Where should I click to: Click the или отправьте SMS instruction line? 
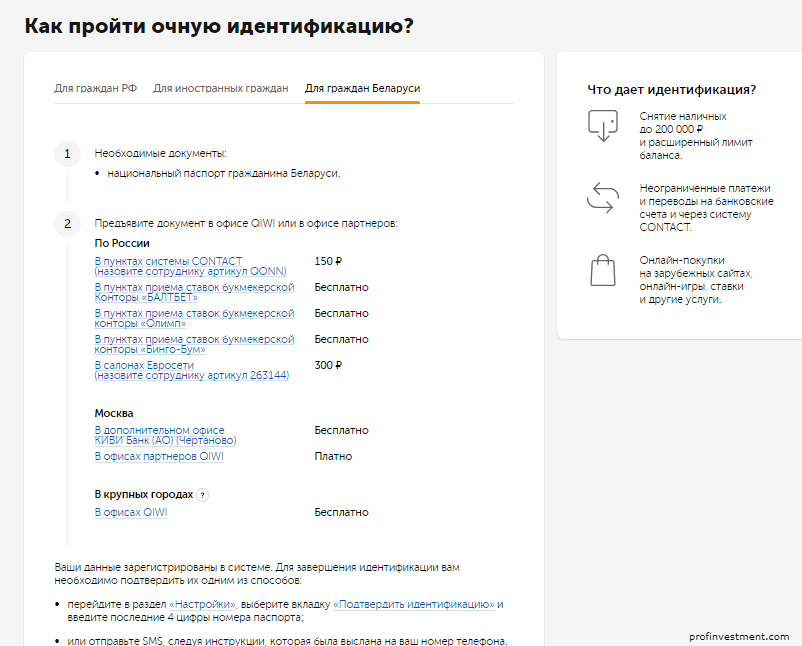(287, 641)
